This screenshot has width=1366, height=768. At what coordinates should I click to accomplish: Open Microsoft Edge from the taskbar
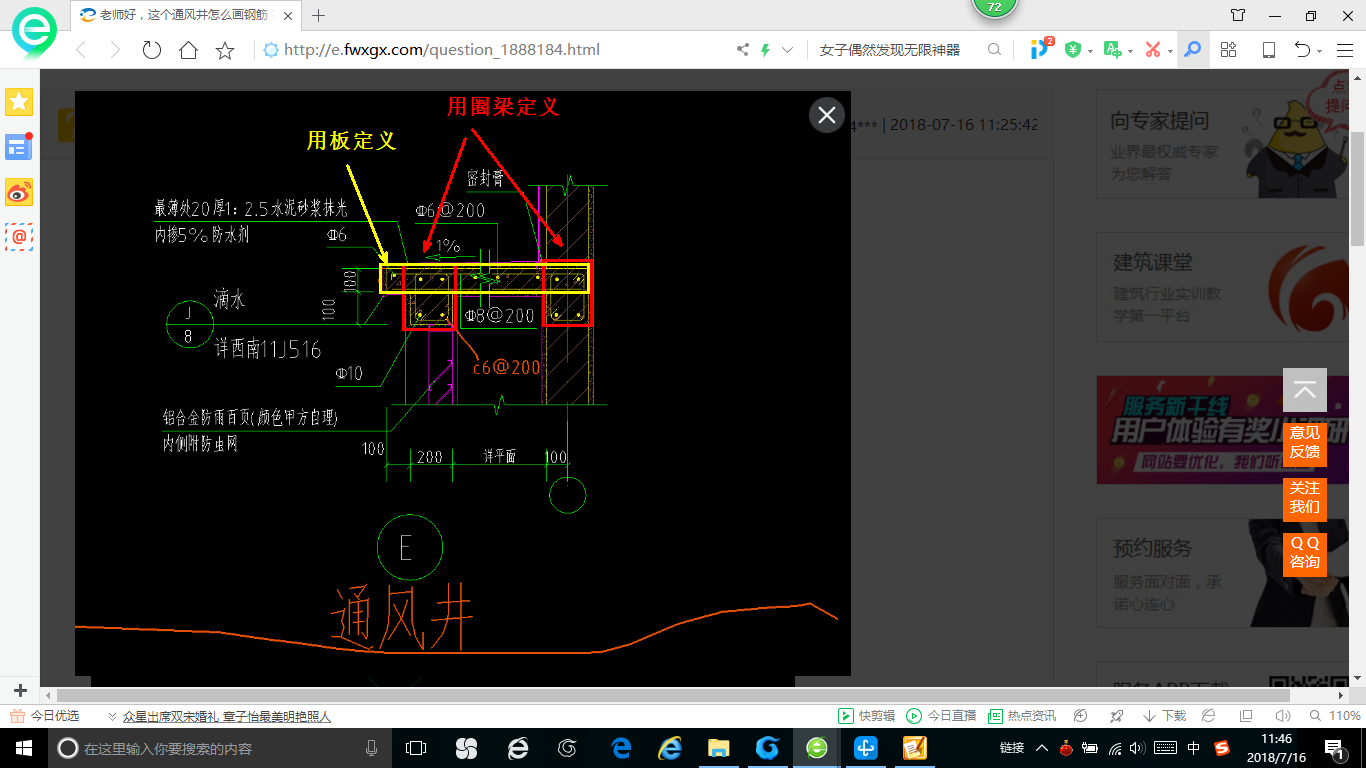click(621, 748)
